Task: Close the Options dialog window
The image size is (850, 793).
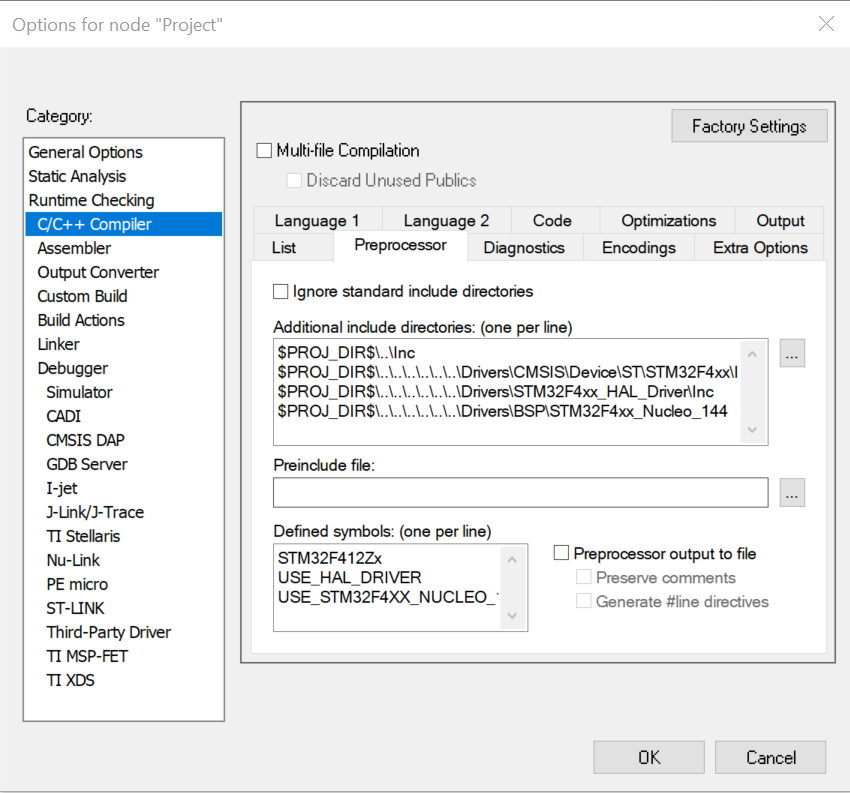Action: coord(826,24)
